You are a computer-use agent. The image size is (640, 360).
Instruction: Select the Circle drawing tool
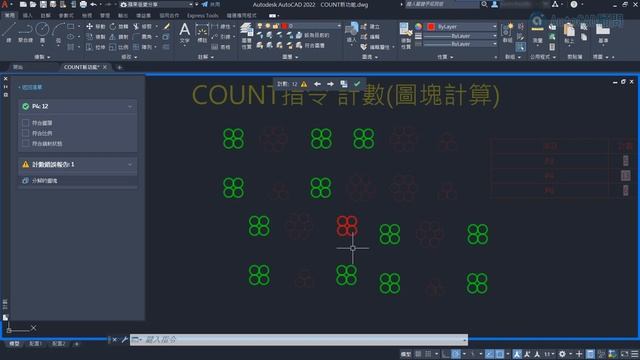(x=42, y=32)
